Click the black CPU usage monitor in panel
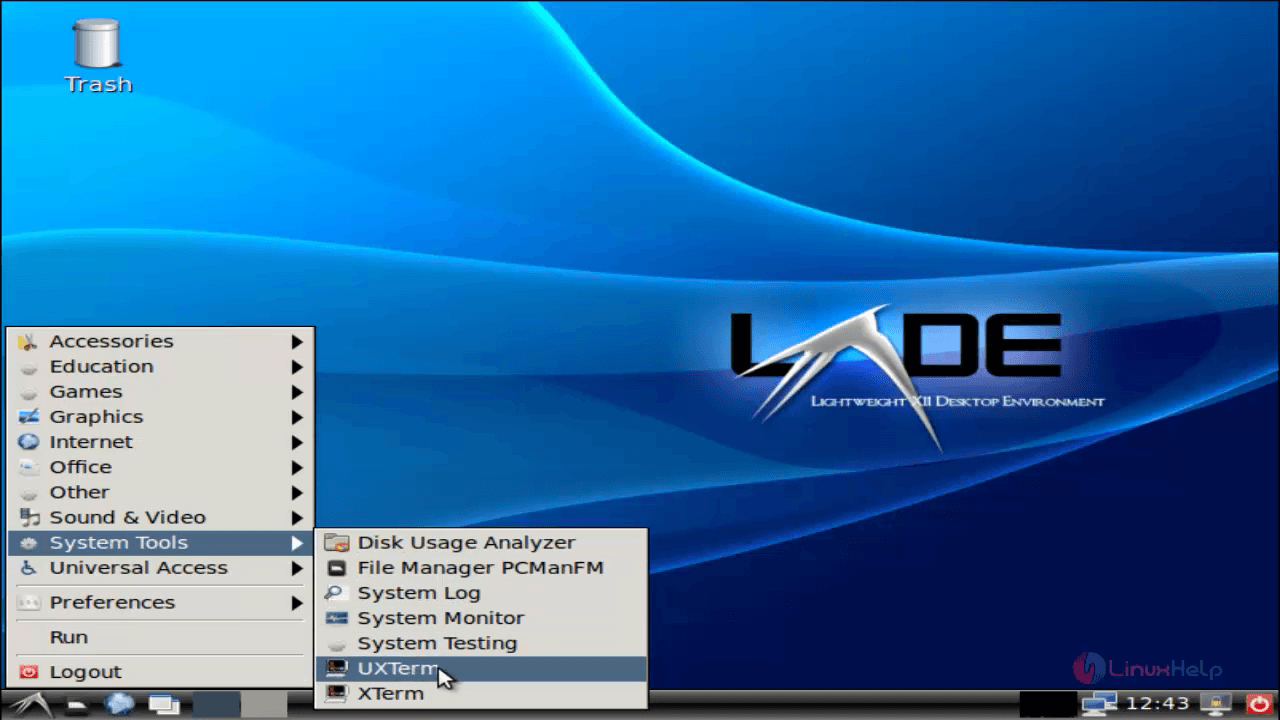The height and width of the screenshot is (720, 1280). pos(1048,704)
